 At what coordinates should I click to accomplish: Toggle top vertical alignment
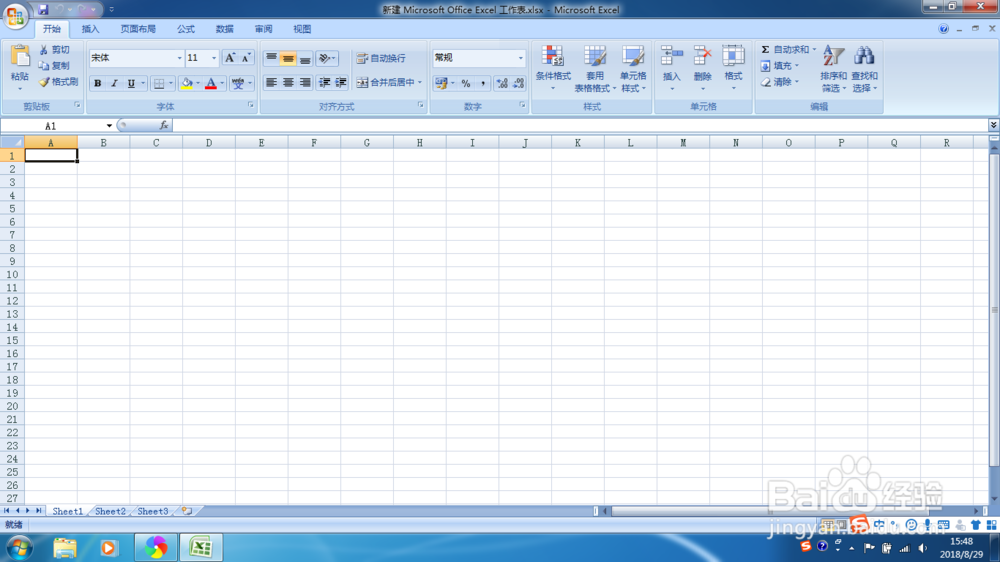(271, 58)
